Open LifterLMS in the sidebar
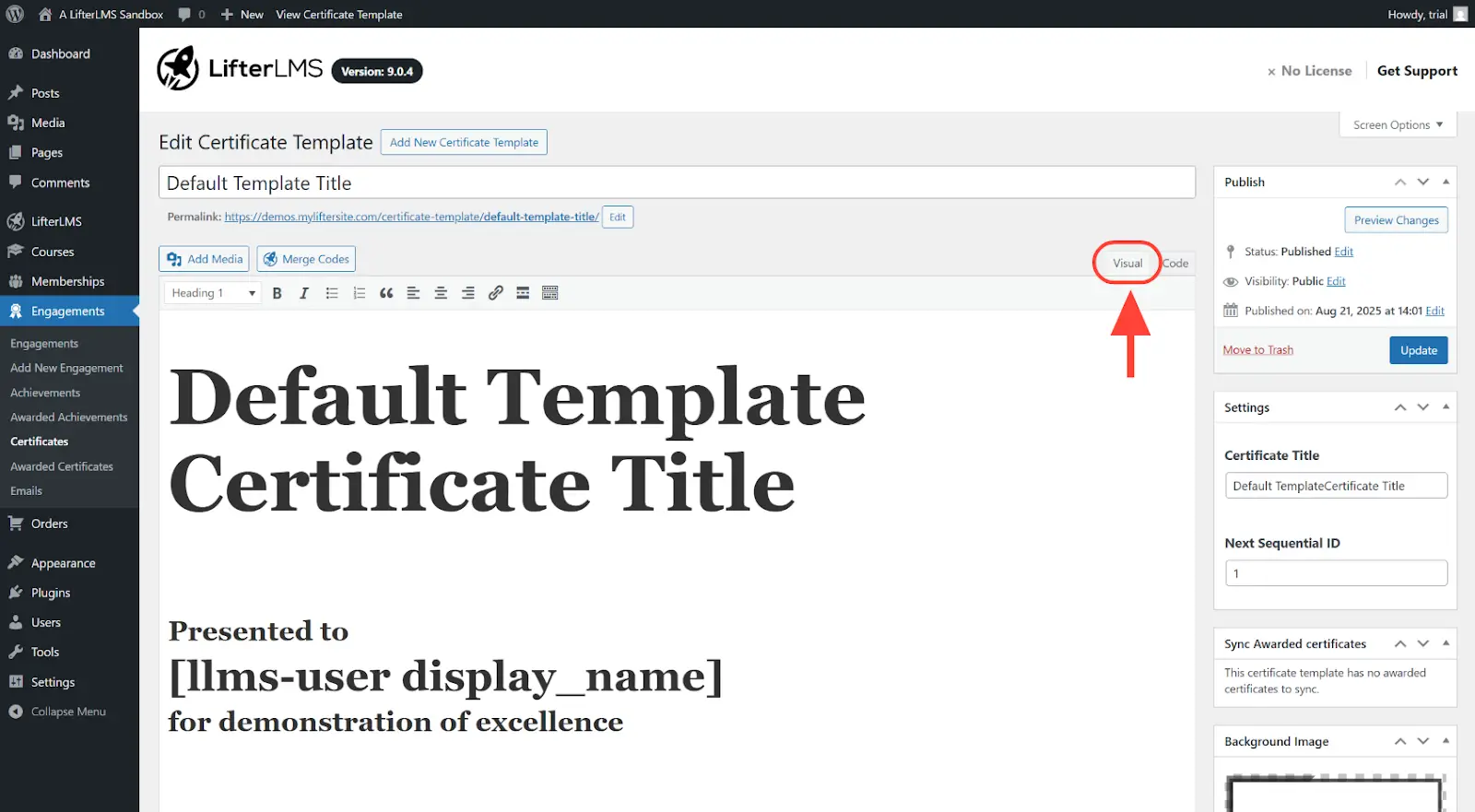This screenshot has width=1475, height=812. [x=69, y=221]
